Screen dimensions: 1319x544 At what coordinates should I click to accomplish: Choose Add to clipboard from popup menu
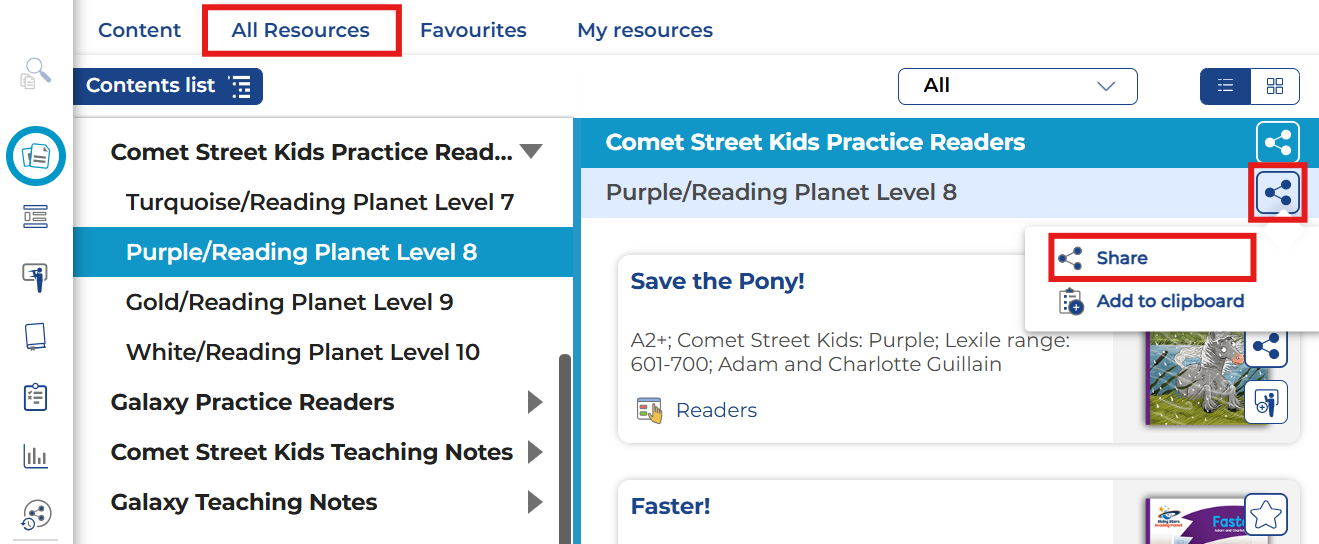pyautogui.click(x=1169, y=301)
